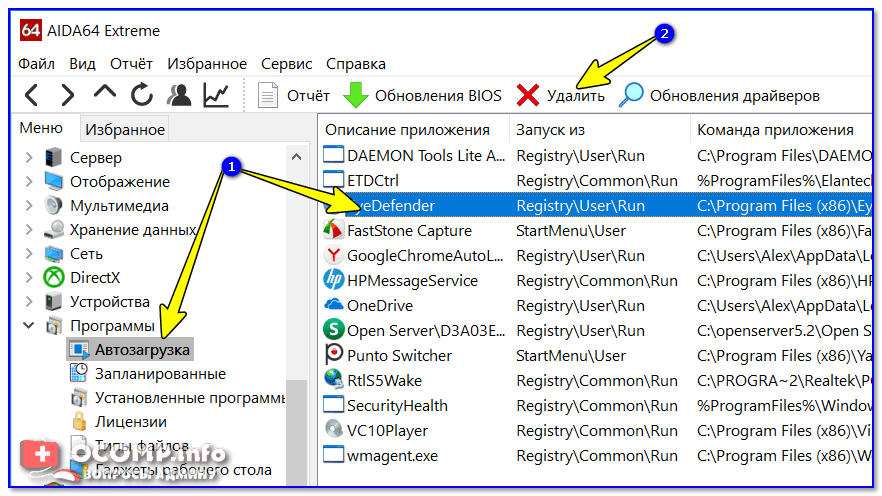Expand the DirectX tree node
Screen dimensions: 882x496
(29, 278)
